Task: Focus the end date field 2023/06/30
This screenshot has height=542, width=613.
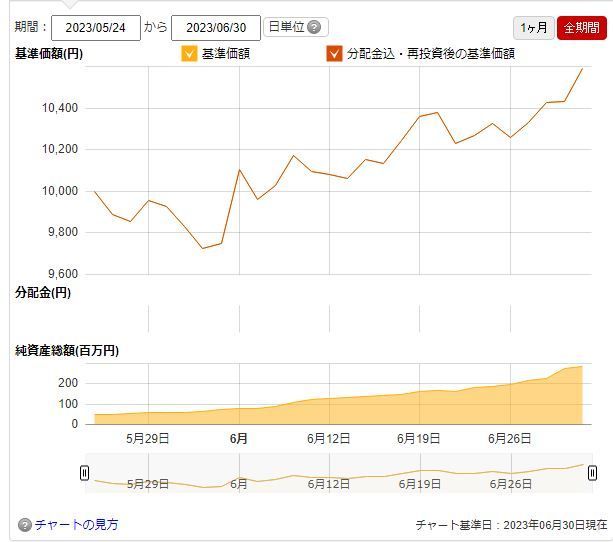Action: coord(216,28)
